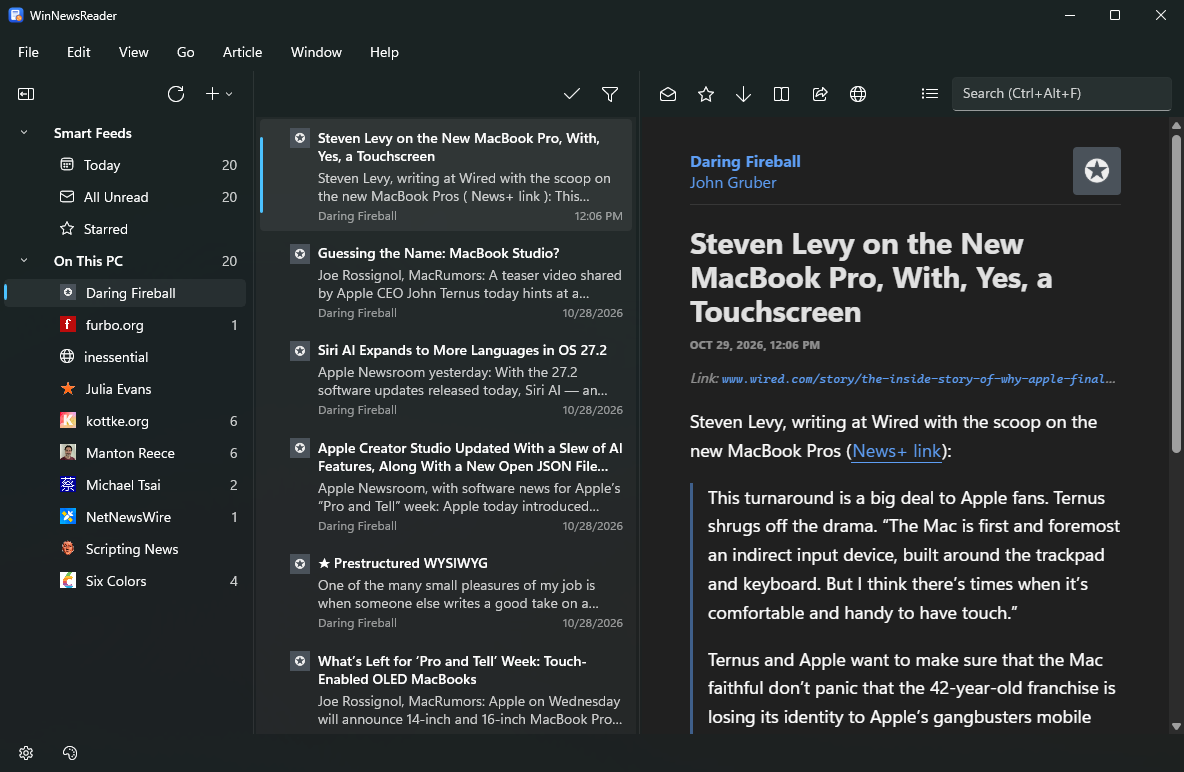Select the Scripting News feed

tap(125, 549)
